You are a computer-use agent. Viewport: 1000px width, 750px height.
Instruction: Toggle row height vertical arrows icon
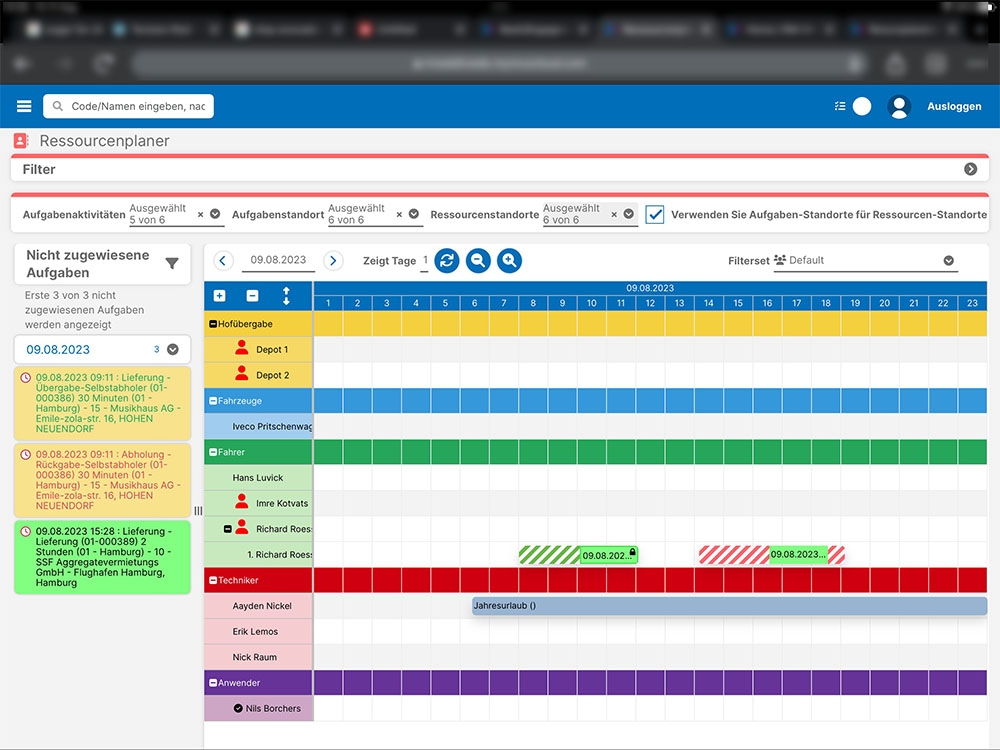coord(286,296)
